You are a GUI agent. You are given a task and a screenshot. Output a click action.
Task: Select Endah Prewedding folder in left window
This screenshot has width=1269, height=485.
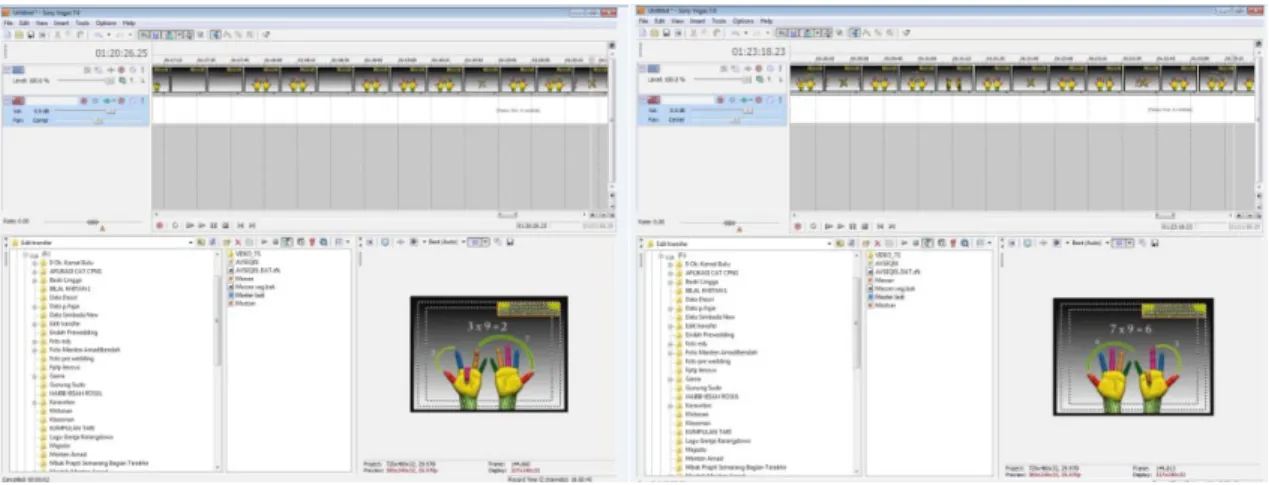click(x=73, y=333)
